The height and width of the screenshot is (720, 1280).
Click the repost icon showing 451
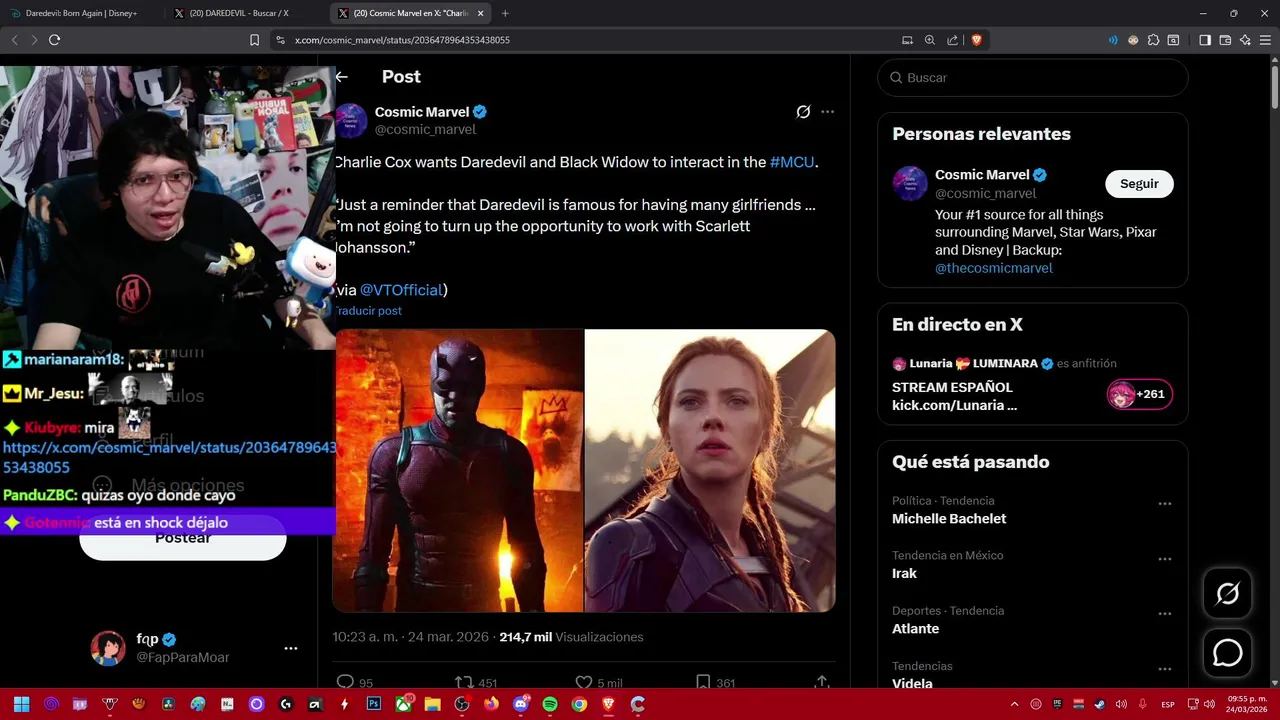463,682
